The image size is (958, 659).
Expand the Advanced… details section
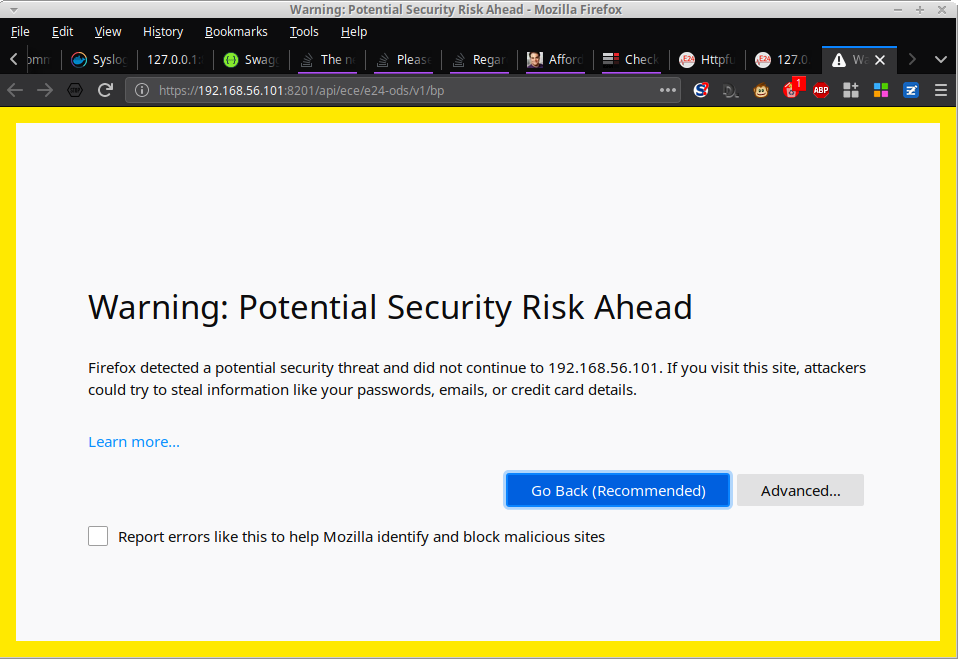[x=800, y=490]
